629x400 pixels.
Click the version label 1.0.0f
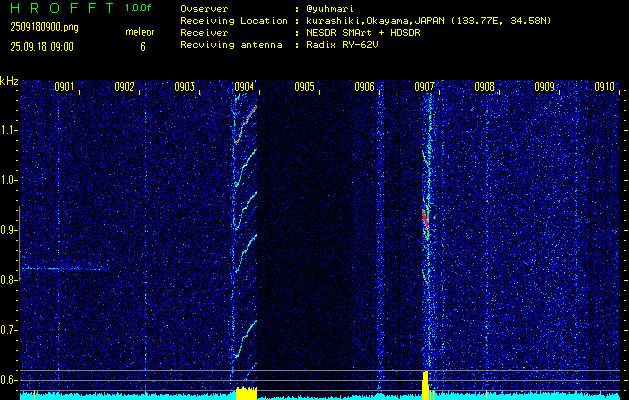pos(138,8)
